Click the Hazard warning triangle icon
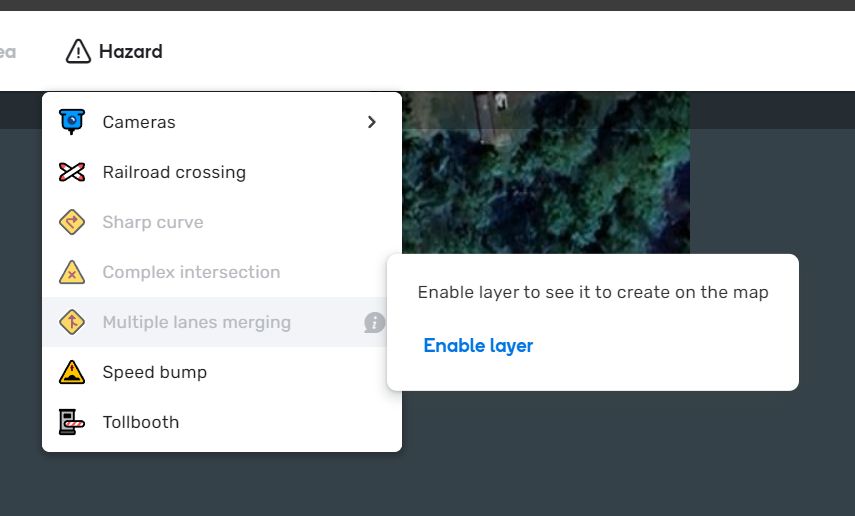 (x=78, y=51)
